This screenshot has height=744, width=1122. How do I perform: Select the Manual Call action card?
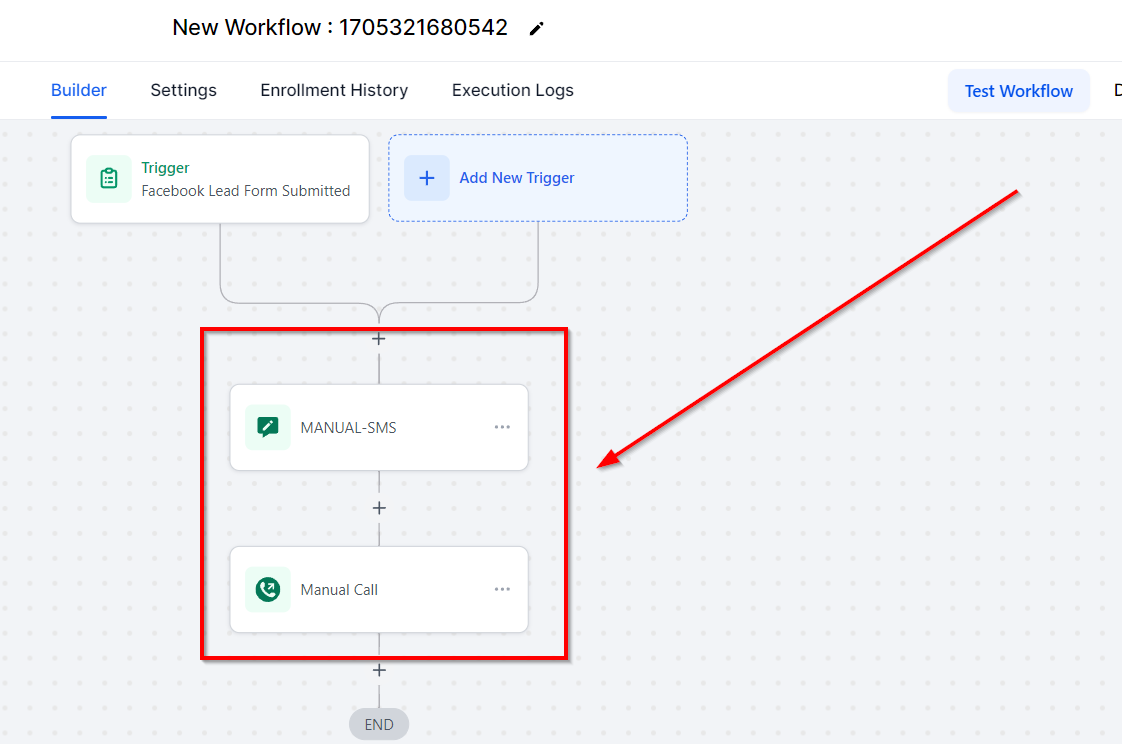(379, 589)
